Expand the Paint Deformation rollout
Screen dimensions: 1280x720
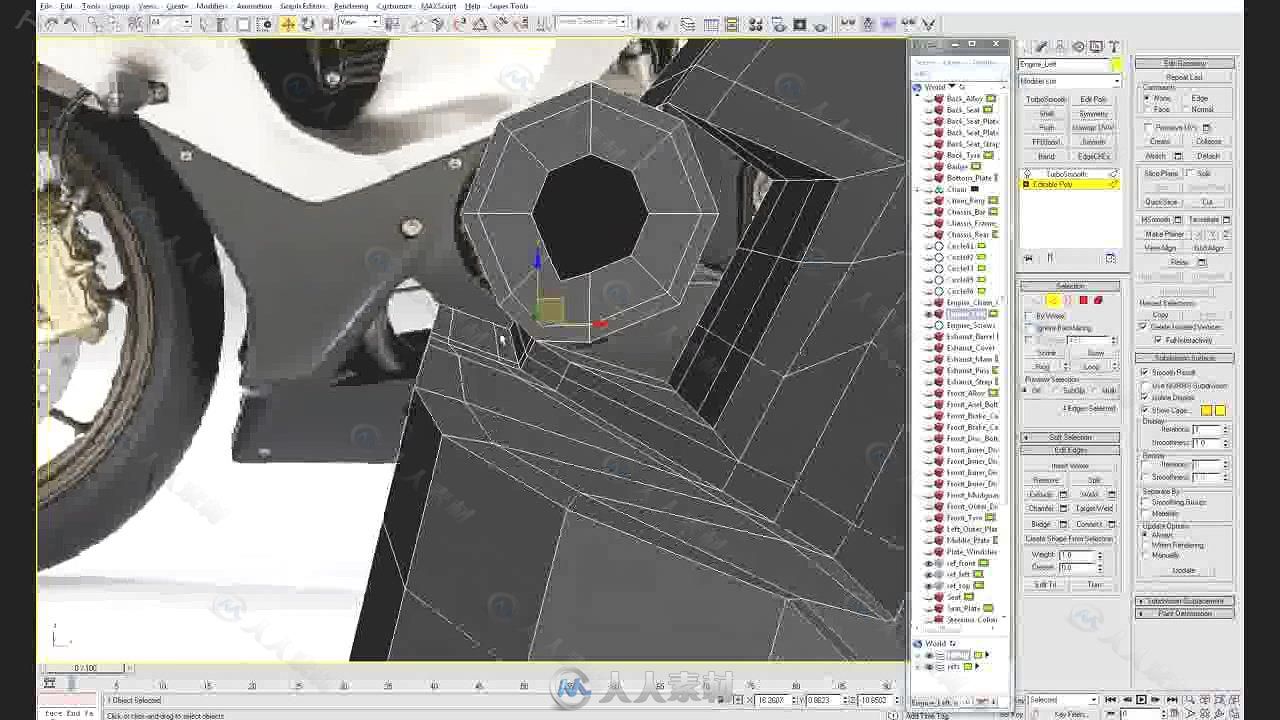pos(1185,613)
